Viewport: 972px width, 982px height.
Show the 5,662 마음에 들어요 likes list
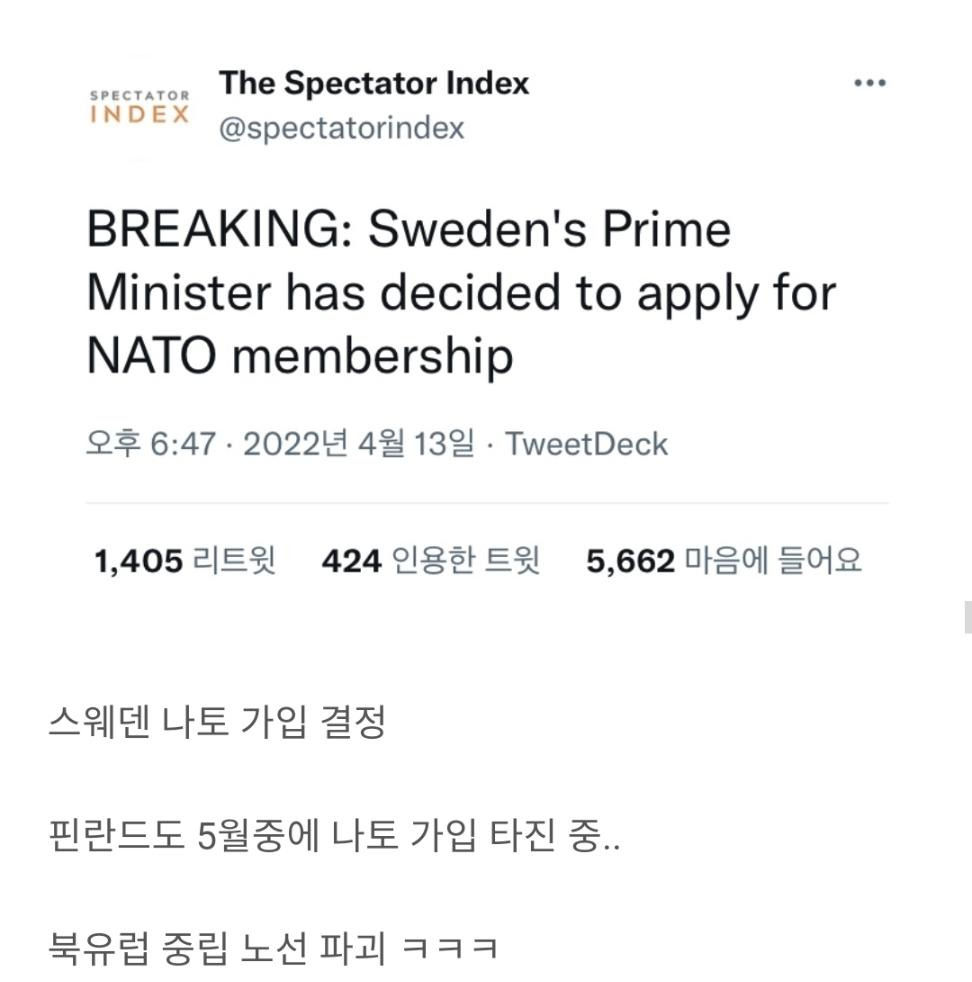click(x=723, y=561)
